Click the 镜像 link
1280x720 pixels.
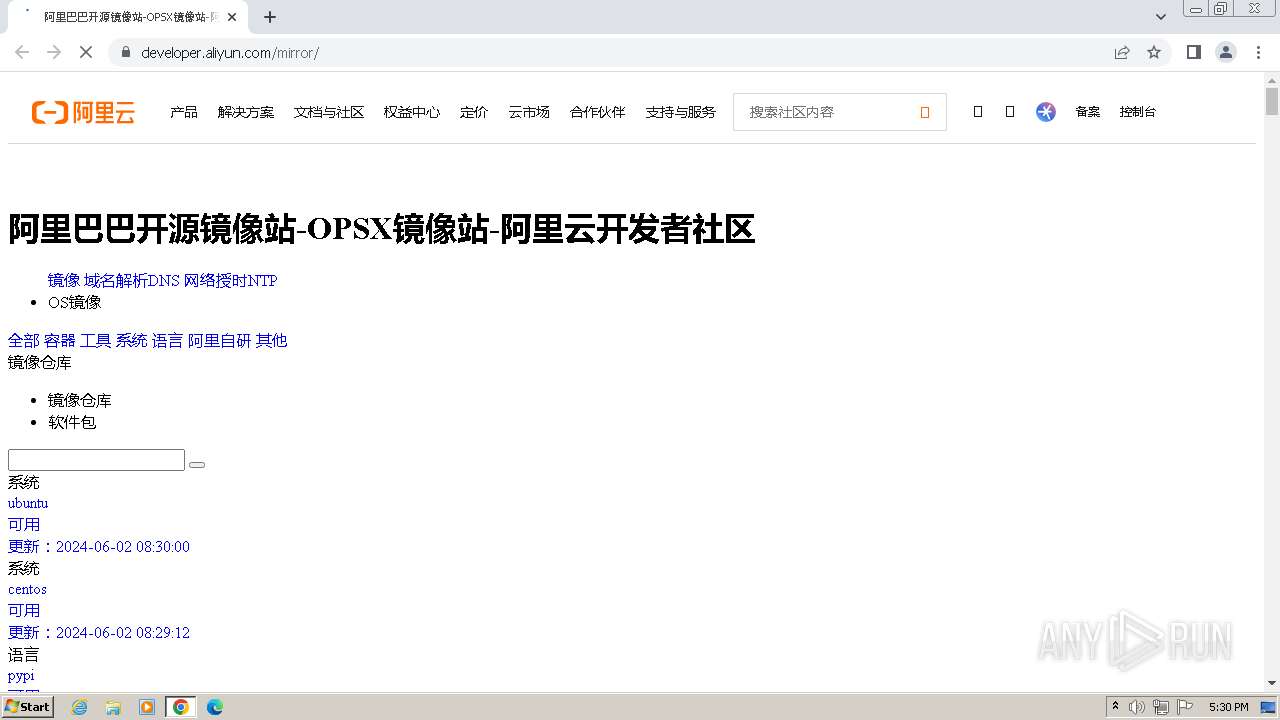click(x=64, y=281)
